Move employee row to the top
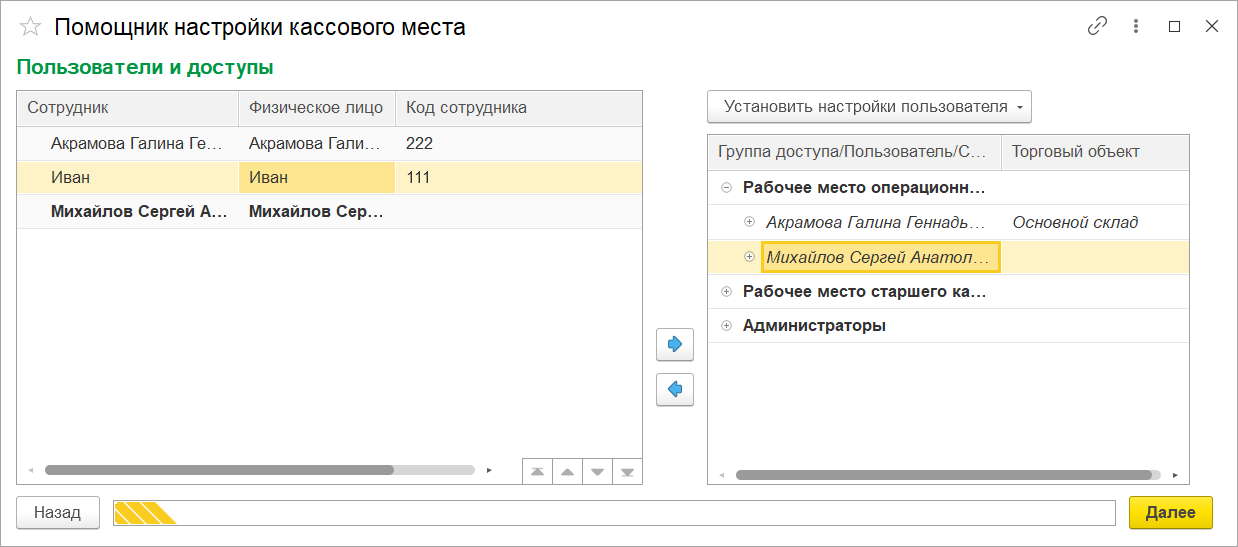 (x=537, y=471)
